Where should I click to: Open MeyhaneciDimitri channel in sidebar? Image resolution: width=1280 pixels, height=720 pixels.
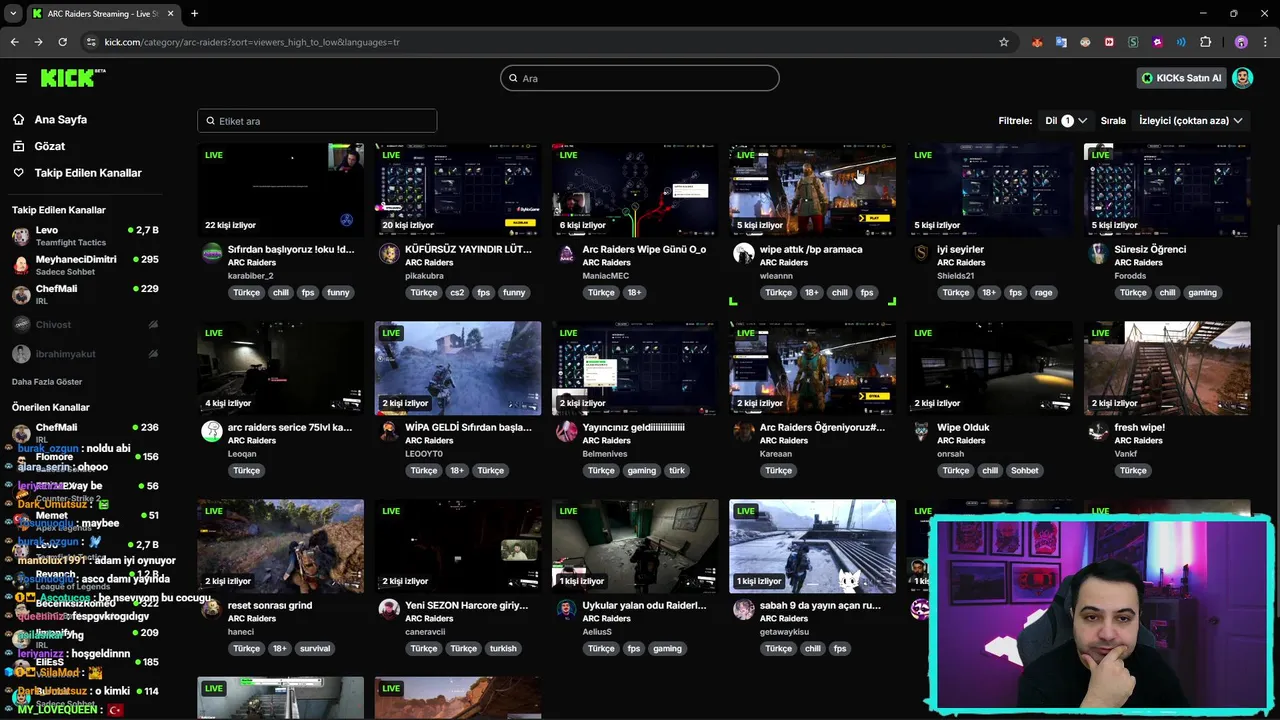[85, 265]
